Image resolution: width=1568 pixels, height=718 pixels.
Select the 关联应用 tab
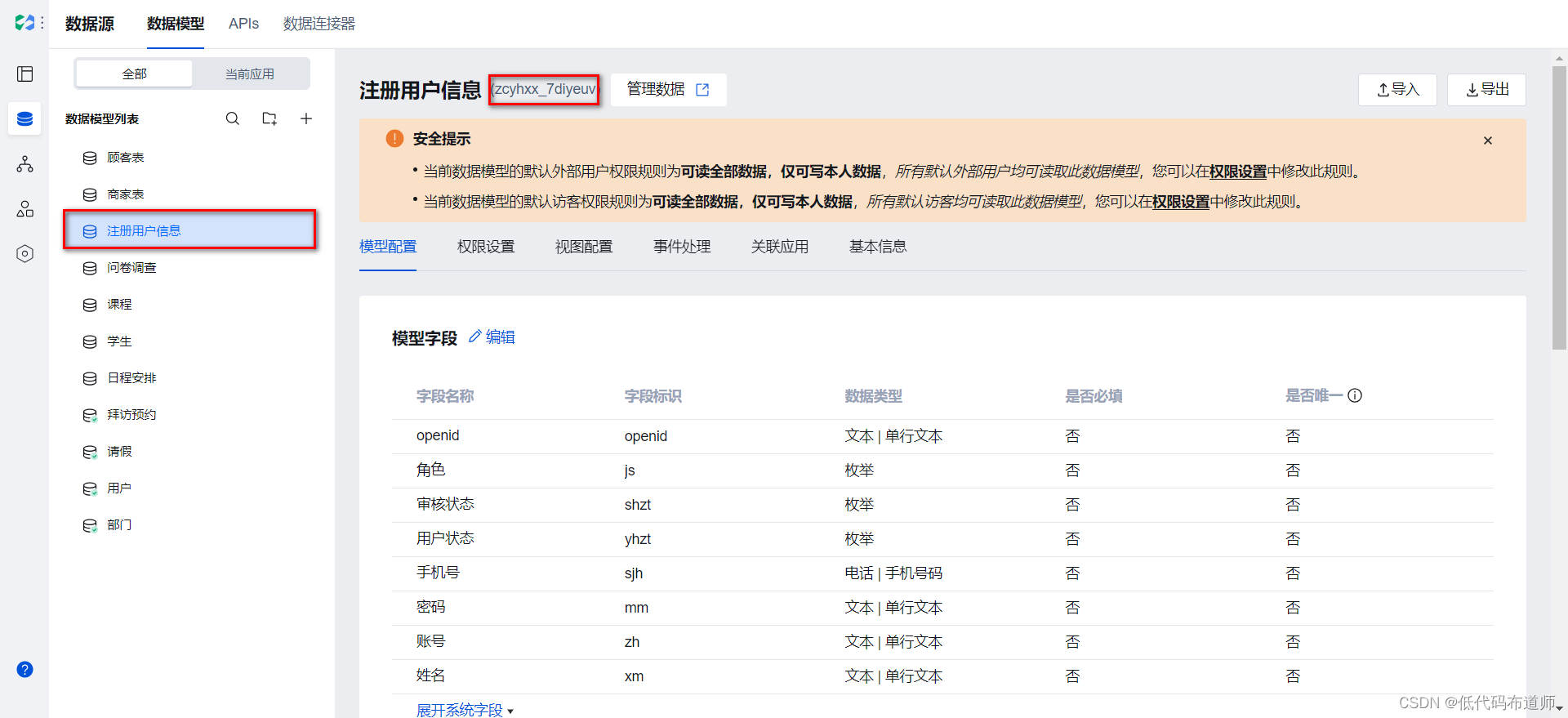pyautogui.click(x=780, y=247)
